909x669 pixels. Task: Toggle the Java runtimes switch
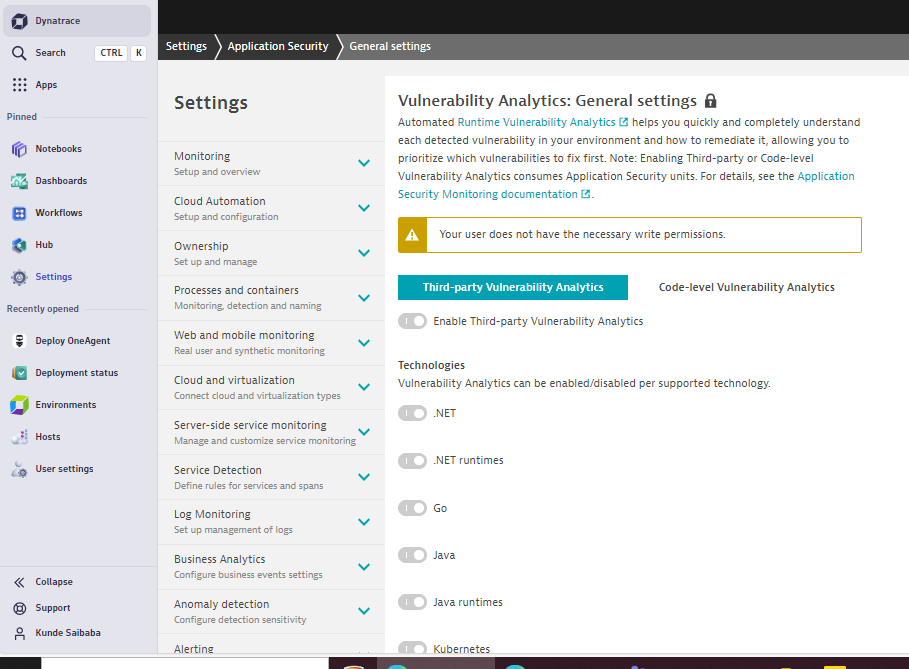pyautogui.click(x=412, y=602)
